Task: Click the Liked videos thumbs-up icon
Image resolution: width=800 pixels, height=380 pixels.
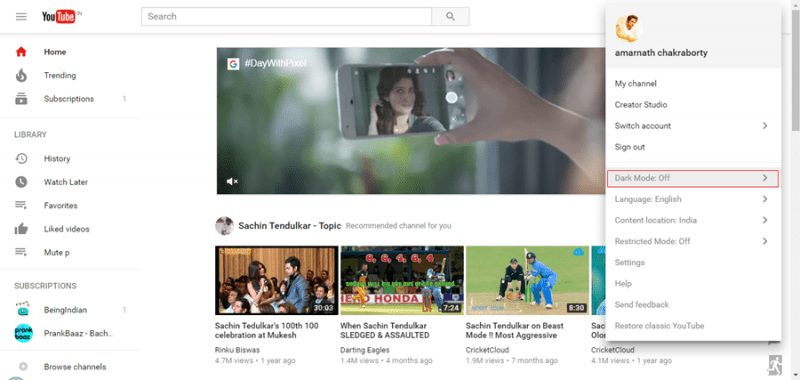Action: click(21, 229)
